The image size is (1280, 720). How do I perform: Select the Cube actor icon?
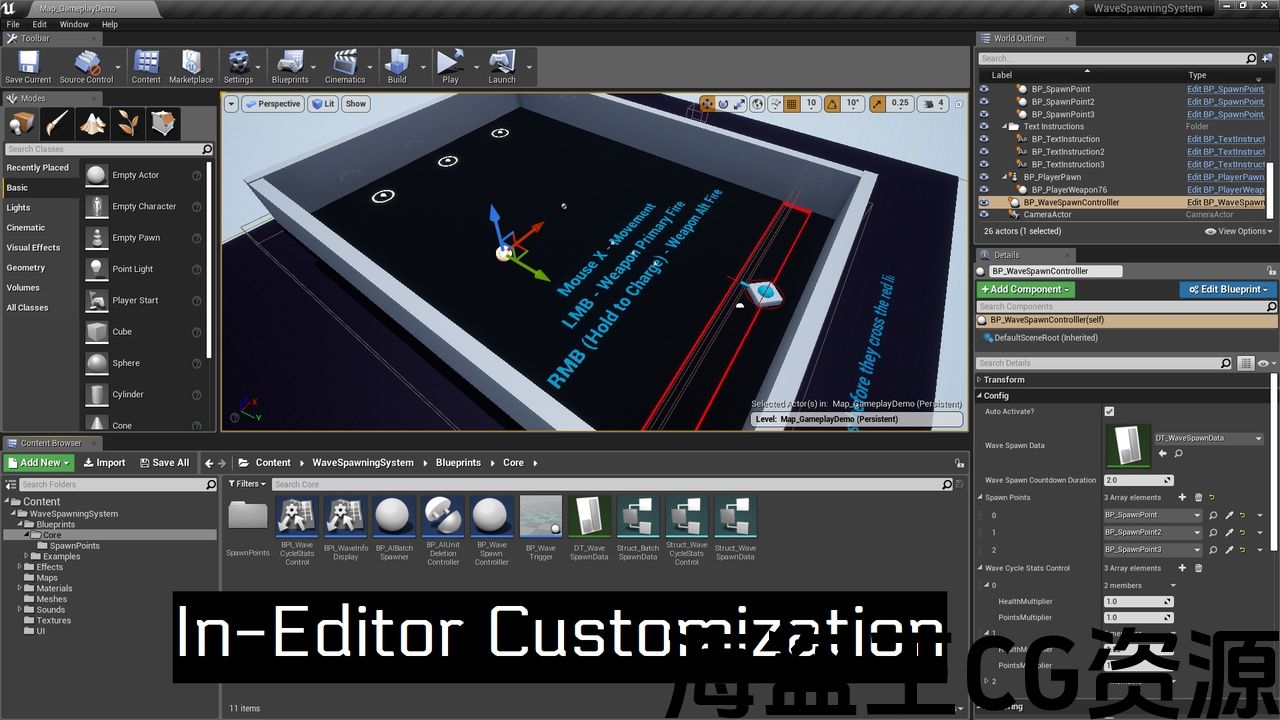(x=97, y=332)
